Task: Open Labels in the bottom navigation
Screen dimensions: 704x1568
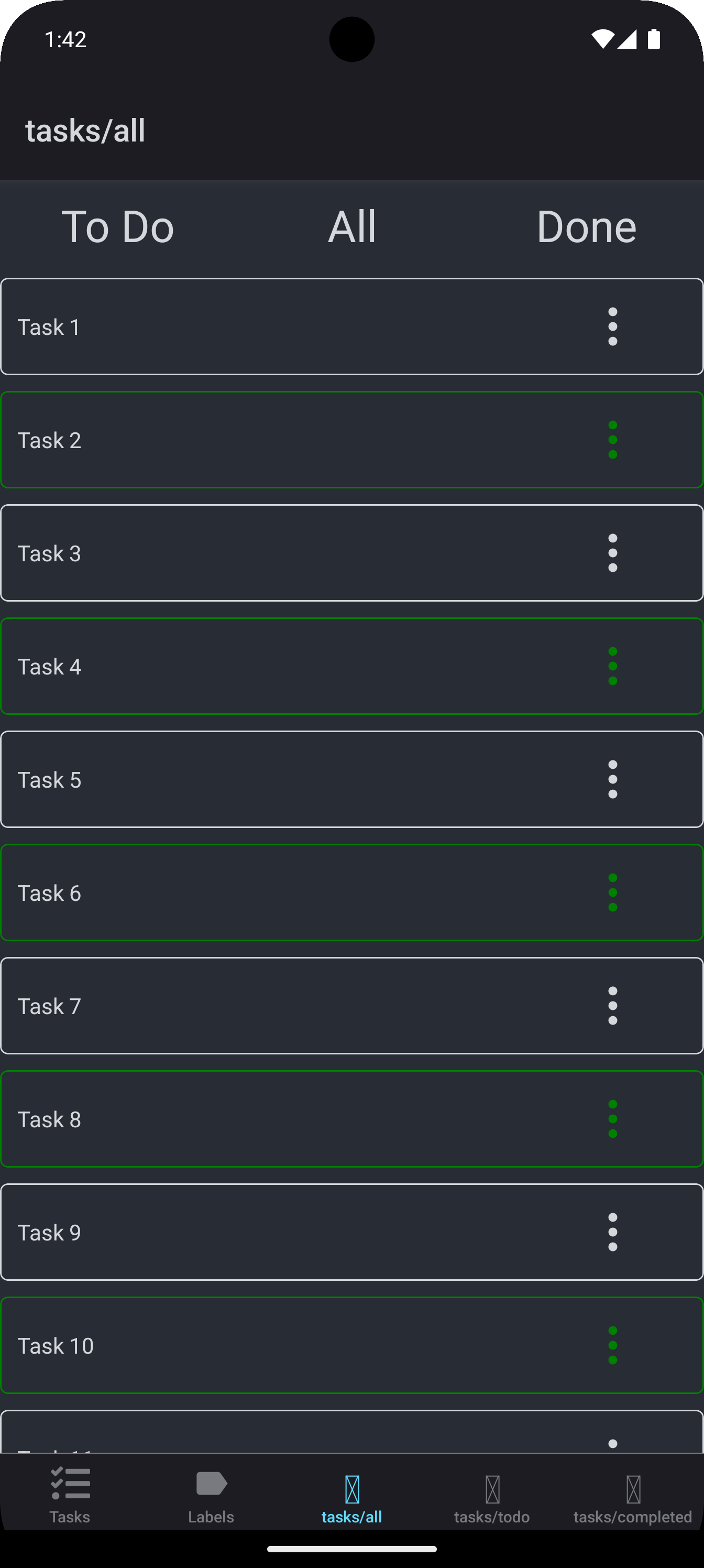Action: pyautogui.click(x=211, y=1494)
